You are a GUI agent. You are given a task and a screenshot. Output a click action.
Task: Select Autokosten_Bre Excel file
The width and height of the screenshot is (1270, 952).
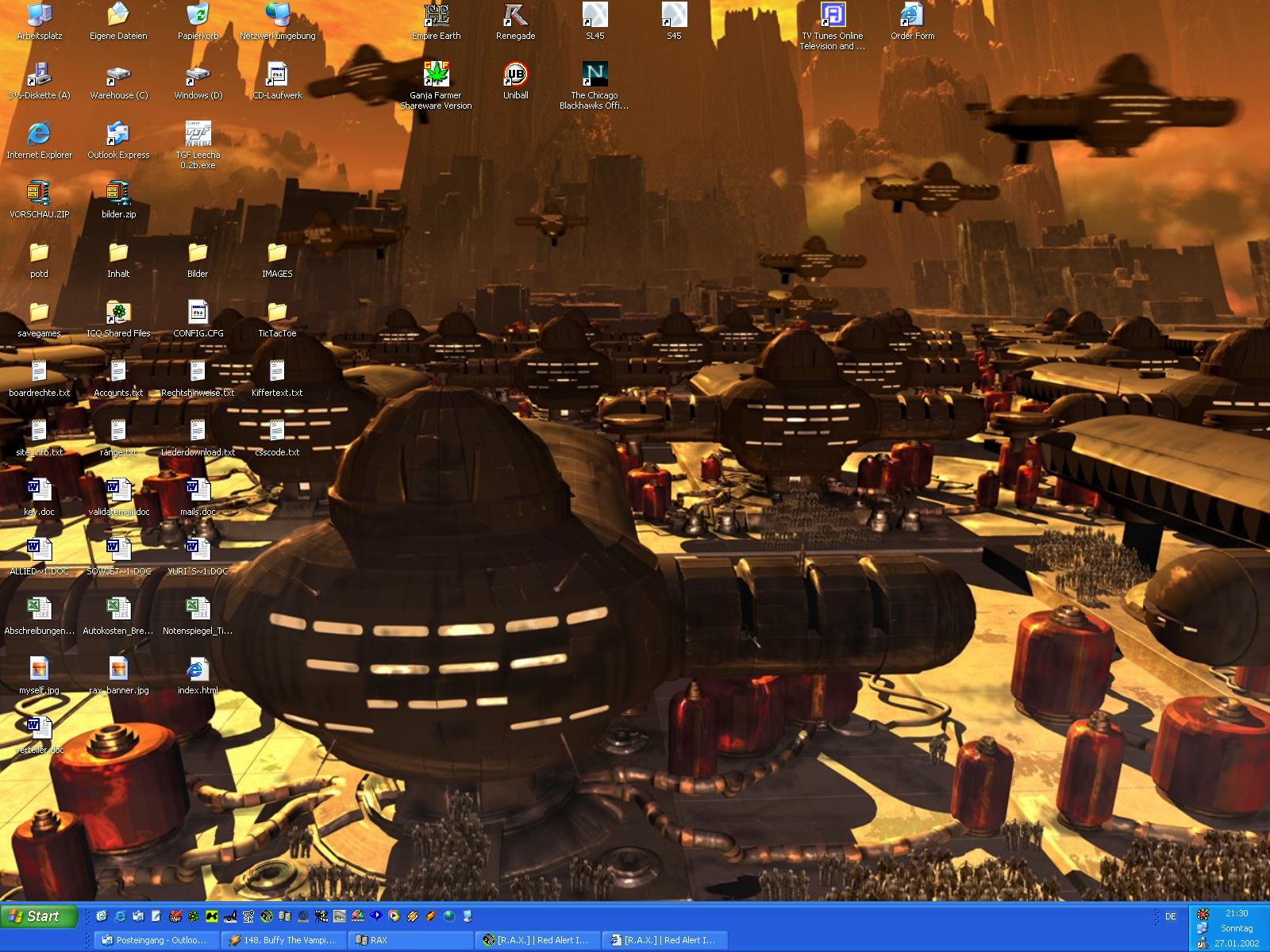118,617
